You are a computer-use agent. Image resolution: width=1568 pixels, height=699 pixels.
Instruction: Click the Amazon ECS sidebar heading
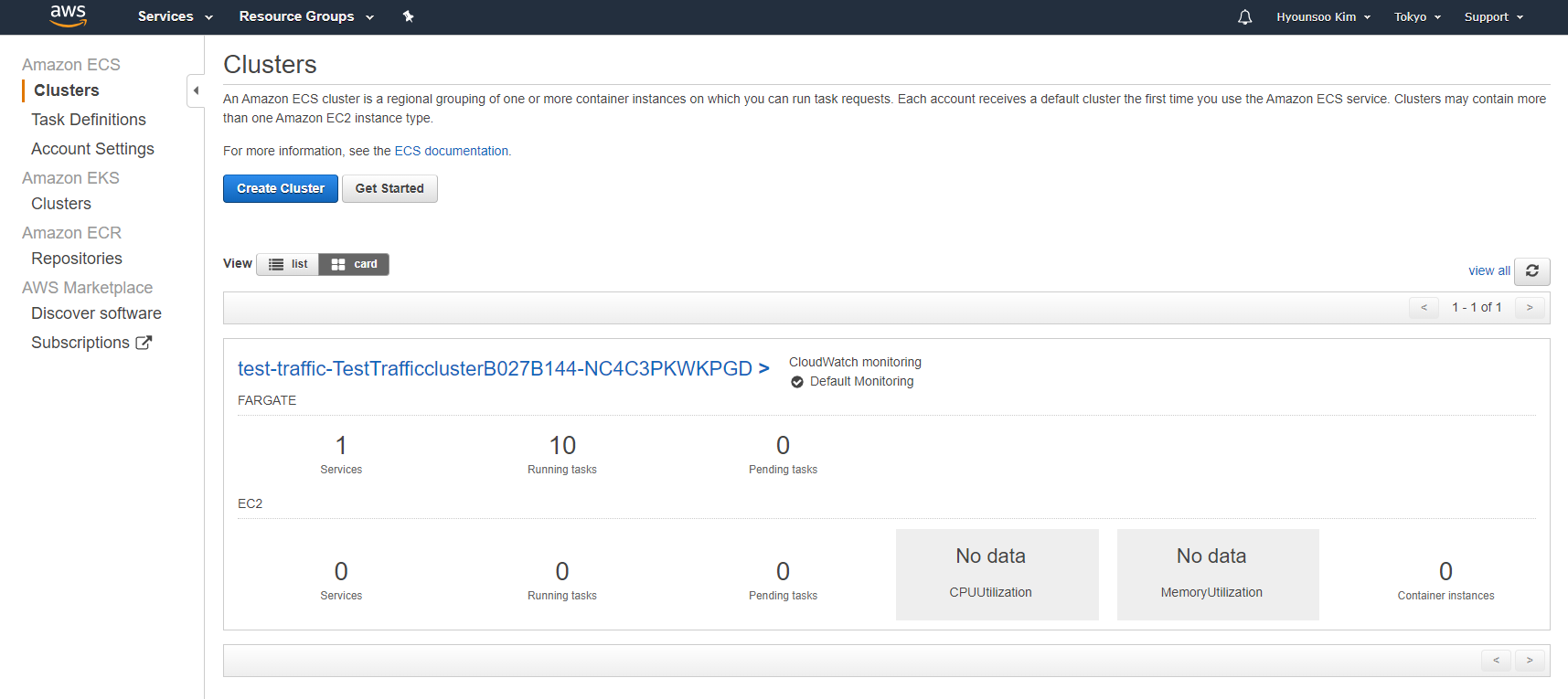click(x=71, y=65)
